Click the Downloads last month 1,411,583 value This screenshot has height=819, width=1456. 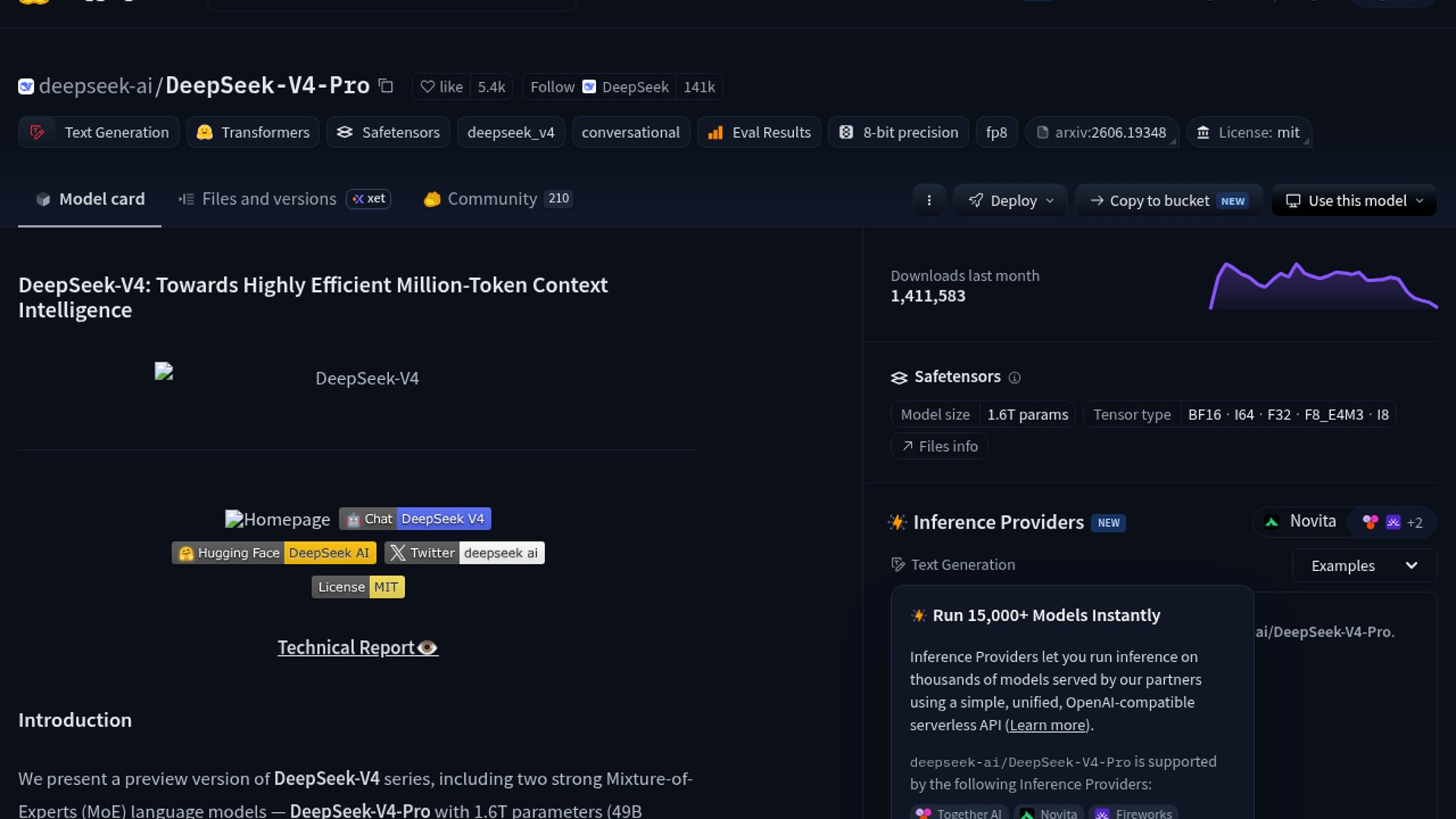coord(927,297)
